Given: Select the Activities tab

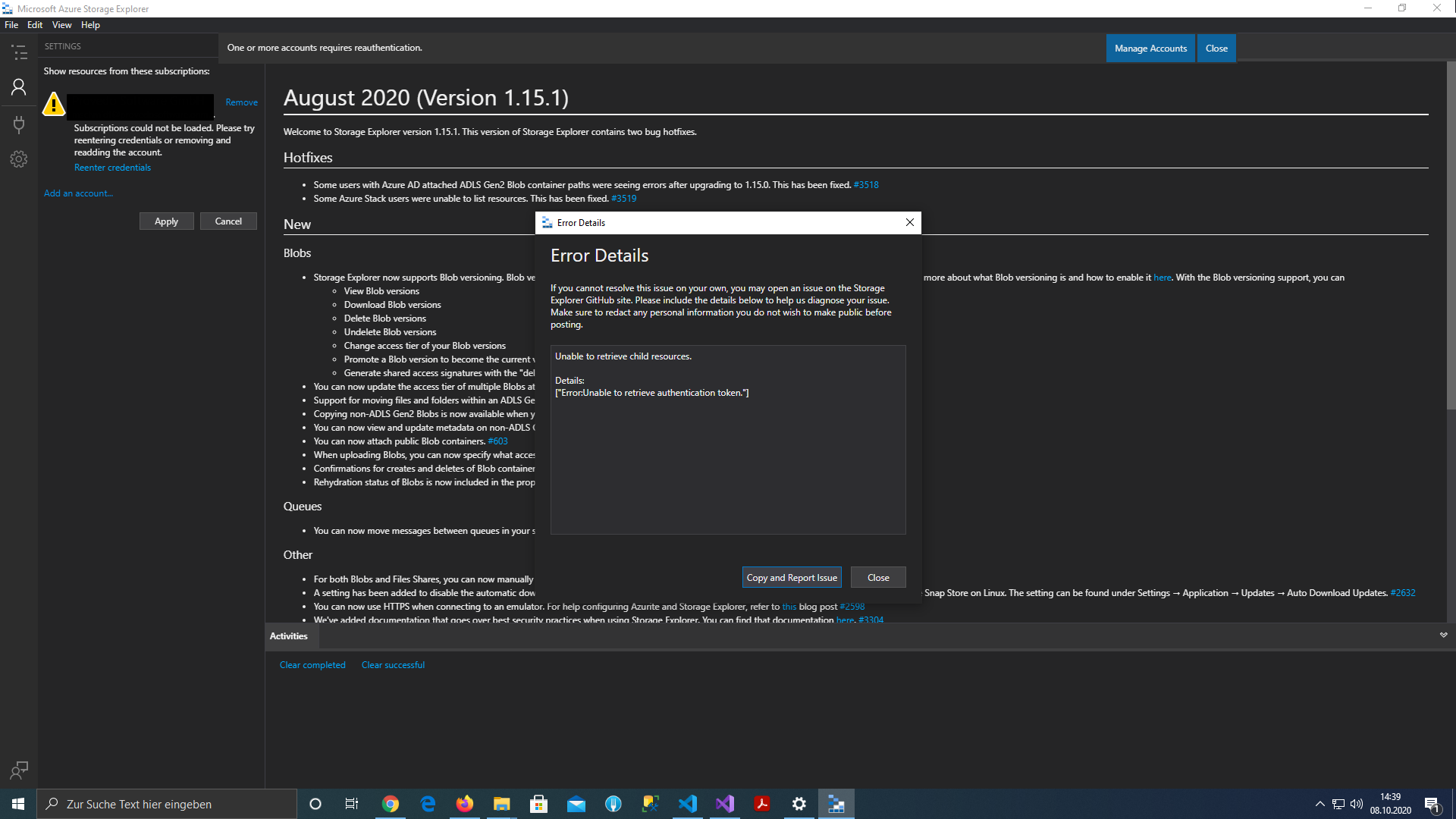Looking at the screenshot, I should click(x=288, y=636).
